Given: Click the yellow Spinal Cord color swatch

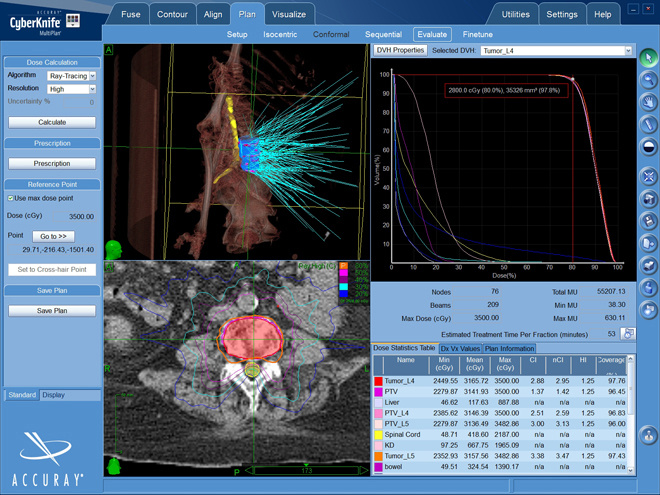Looking at the screenshot, I should (378, 434).
